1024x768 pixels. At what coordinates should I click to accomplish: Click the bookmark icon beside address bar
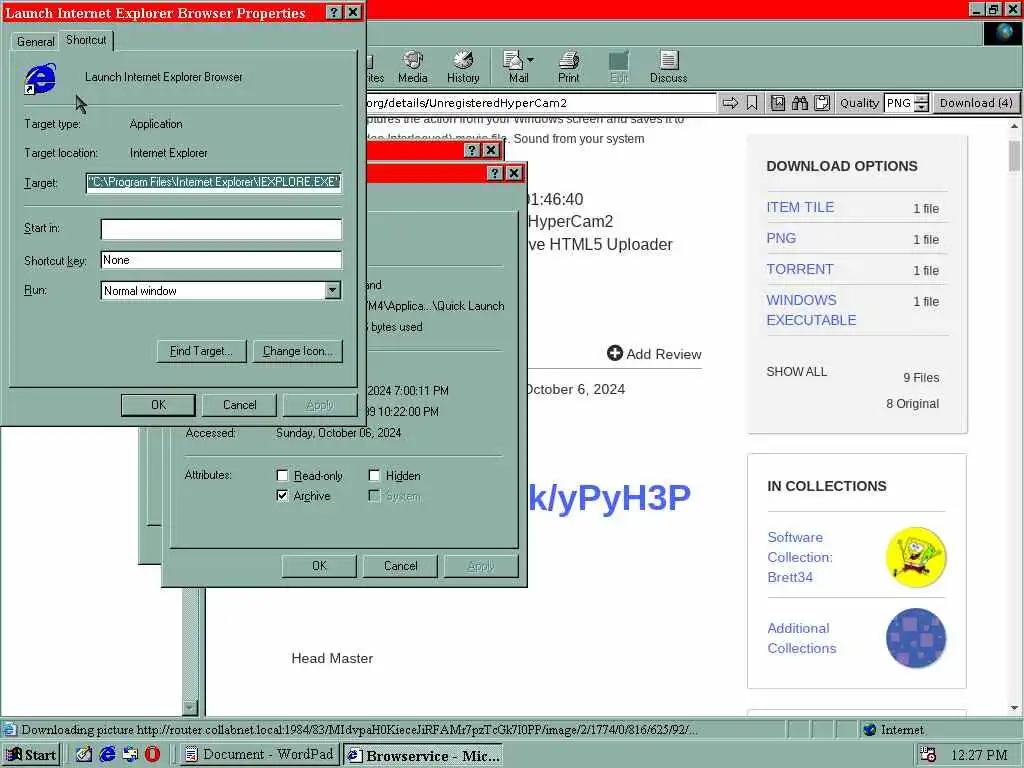coord(752,103)
